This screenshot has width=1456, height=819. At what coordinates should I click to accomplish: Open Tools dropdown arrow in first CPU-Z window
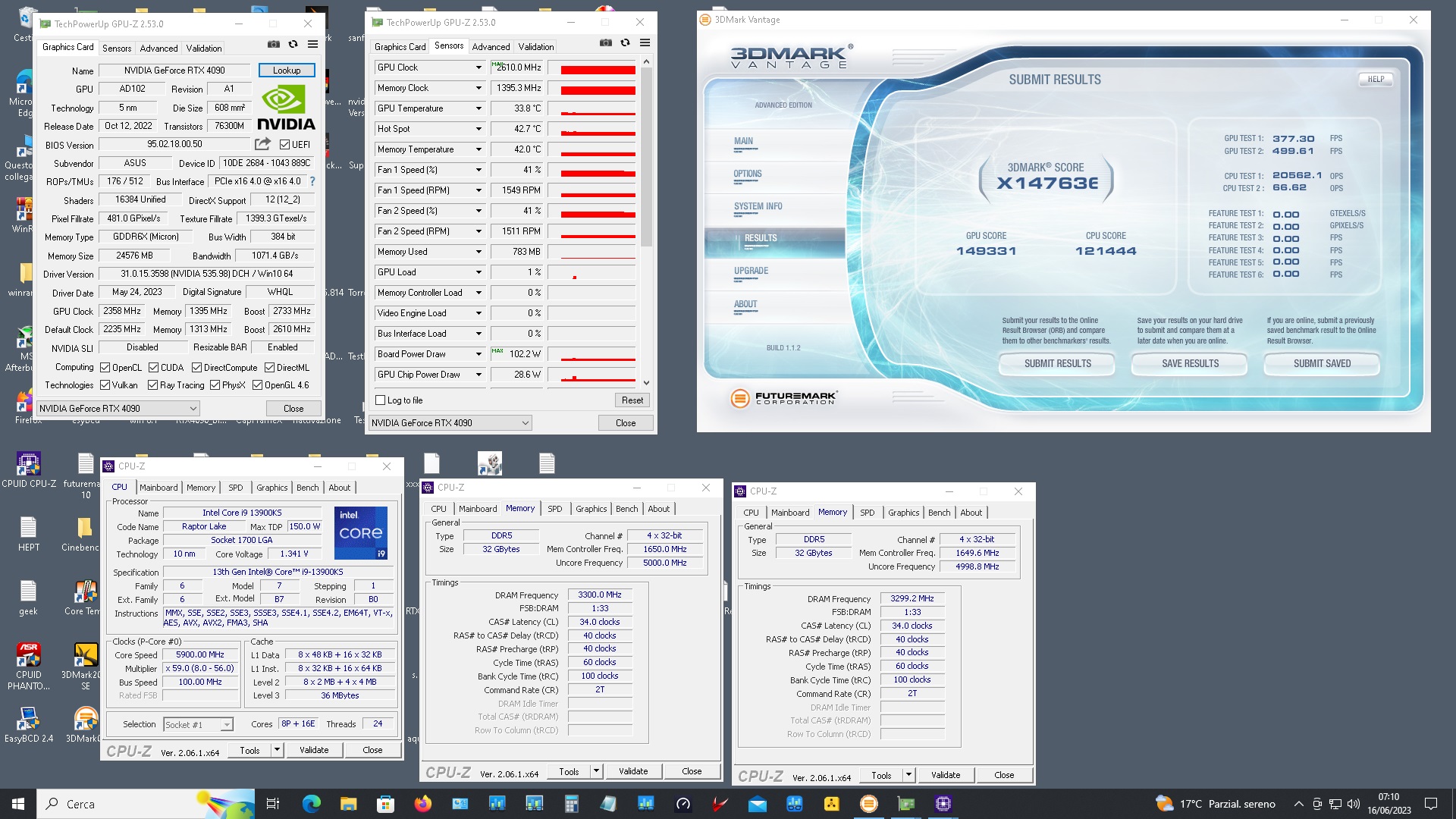278,750
